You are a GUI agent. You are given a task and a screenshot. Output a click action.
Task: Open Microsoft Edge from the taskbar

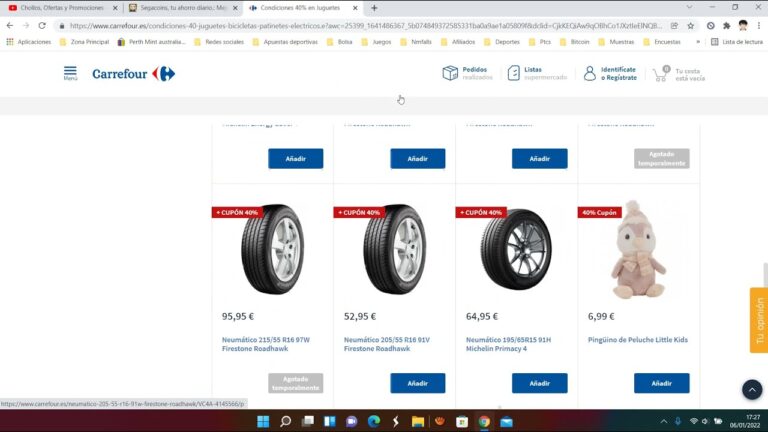tap(374, 421)
